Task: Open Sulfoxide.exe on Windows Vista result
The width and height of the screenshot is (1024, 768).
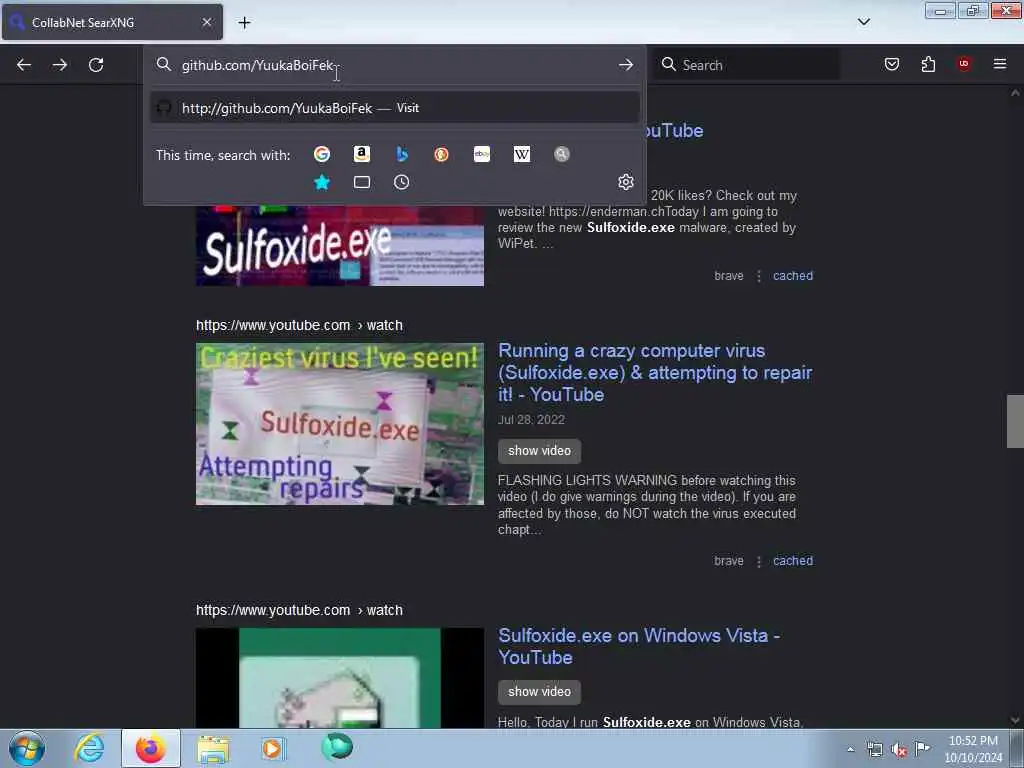Action: pyautogui.click(x=639, y=647)
